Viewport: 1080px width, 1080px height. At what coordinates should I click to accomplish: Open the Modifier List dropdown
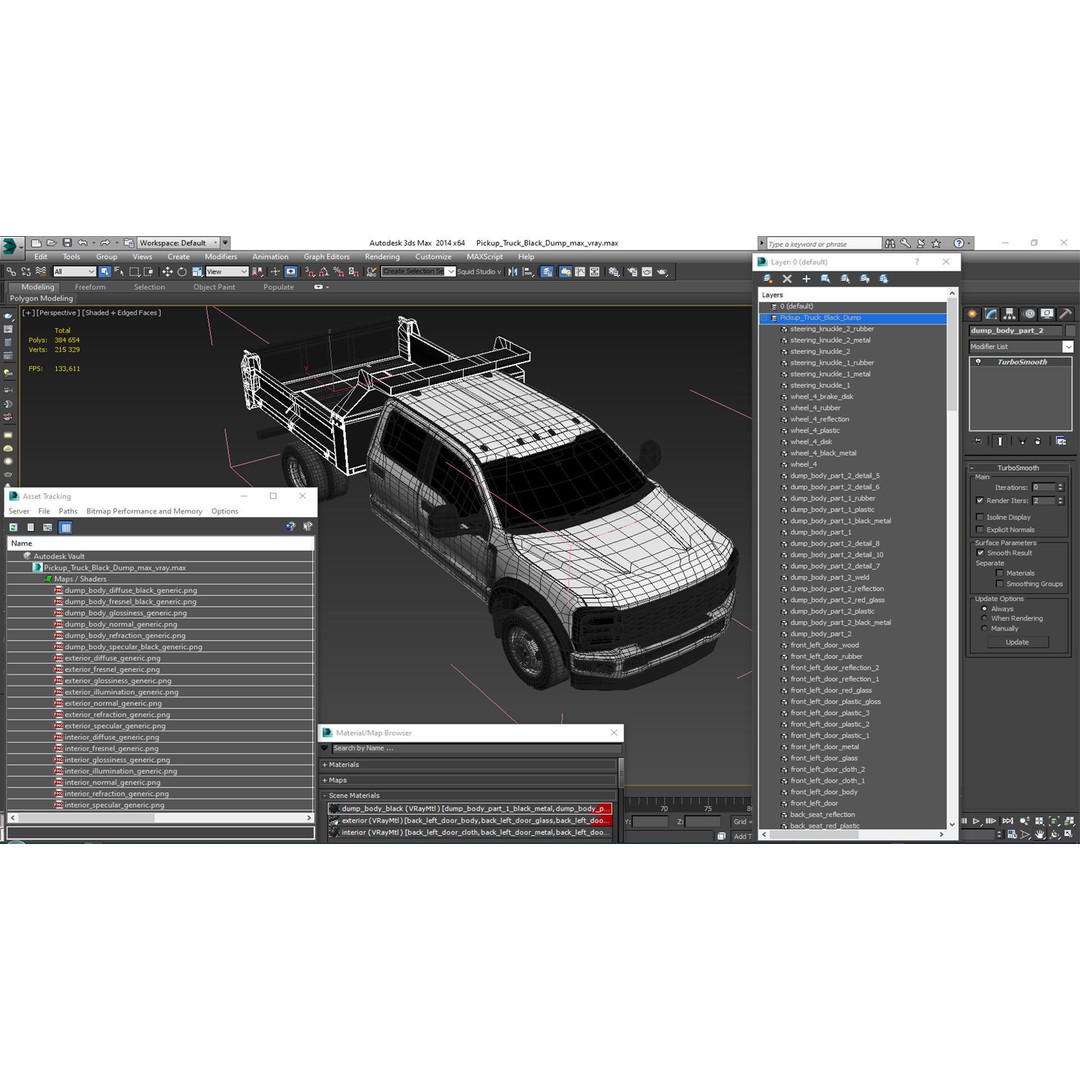pyautogui.click(x=1068, y=346)
